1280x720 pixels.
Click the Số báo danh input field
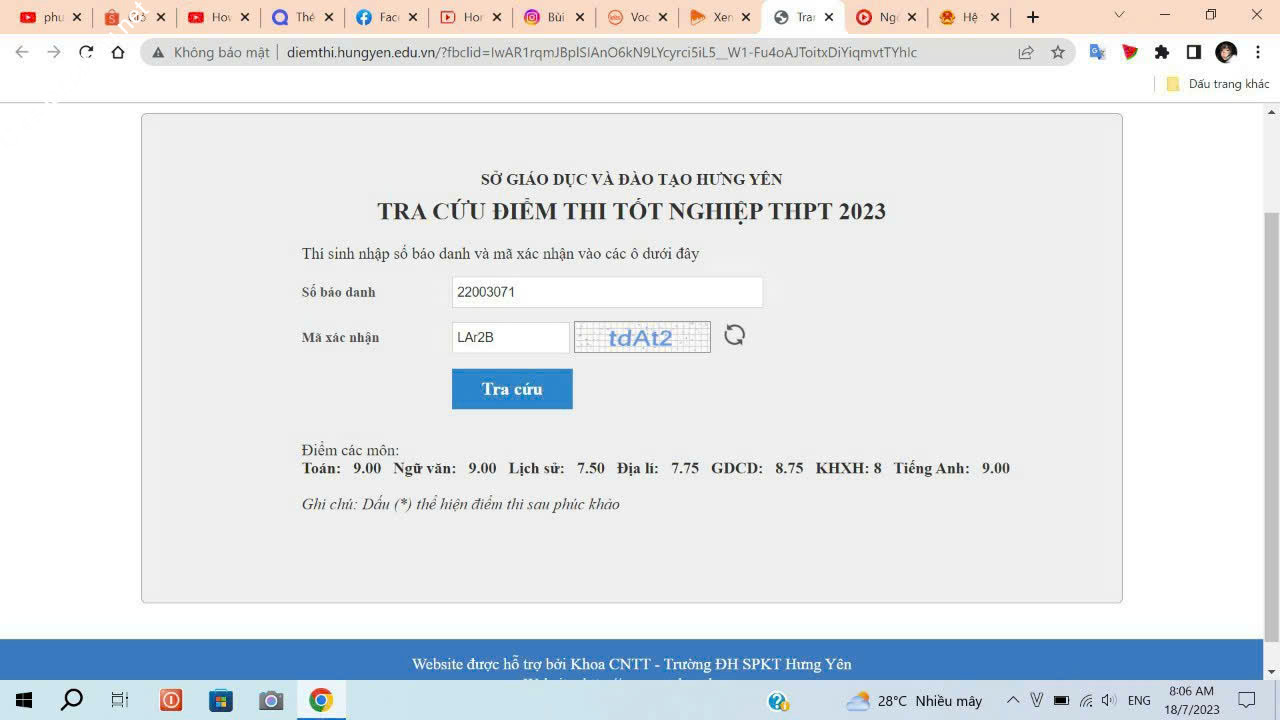click(x=607, y=292)
